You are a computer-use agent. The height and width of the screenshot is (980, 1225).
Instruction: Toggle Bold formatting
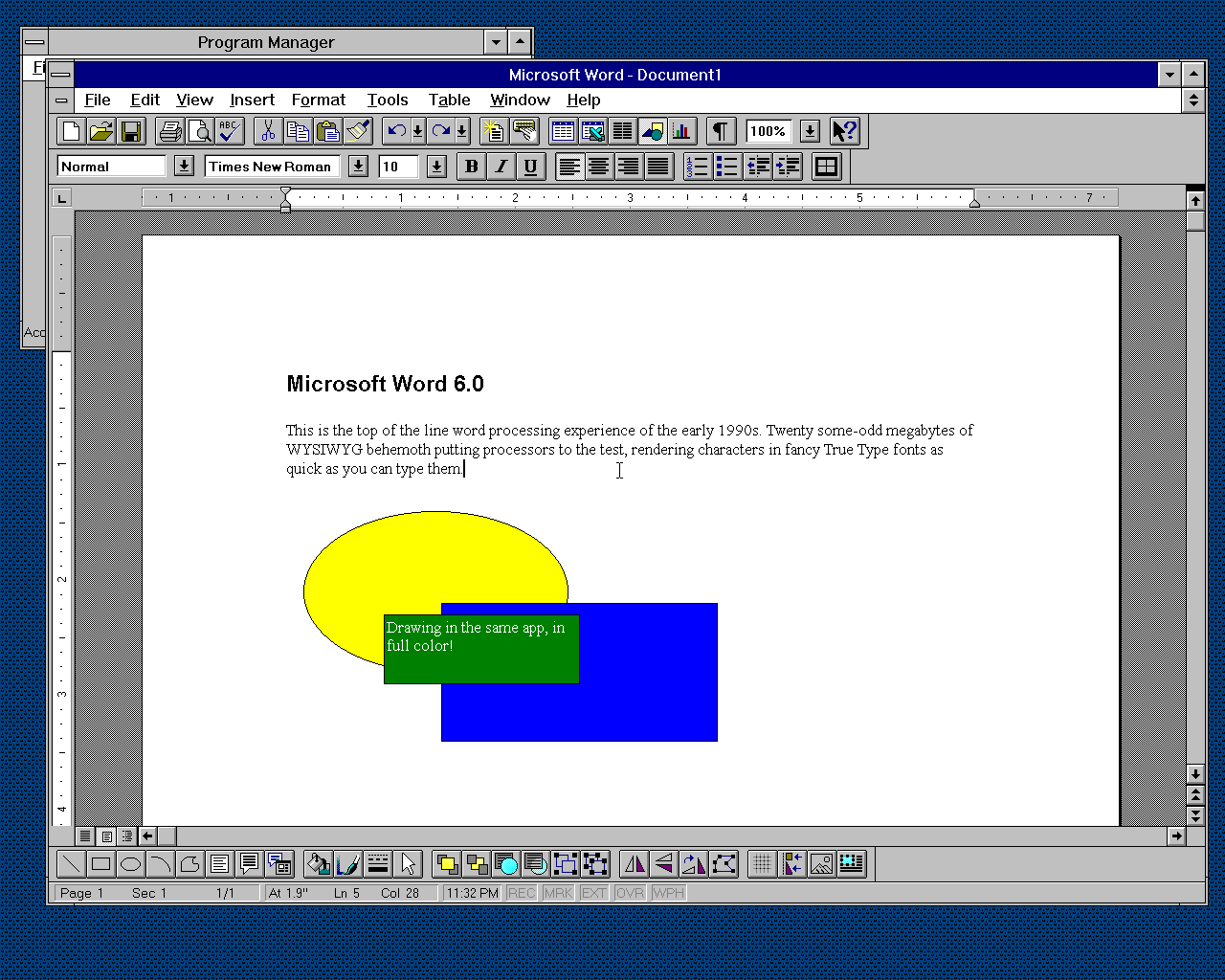coord(471,167)
